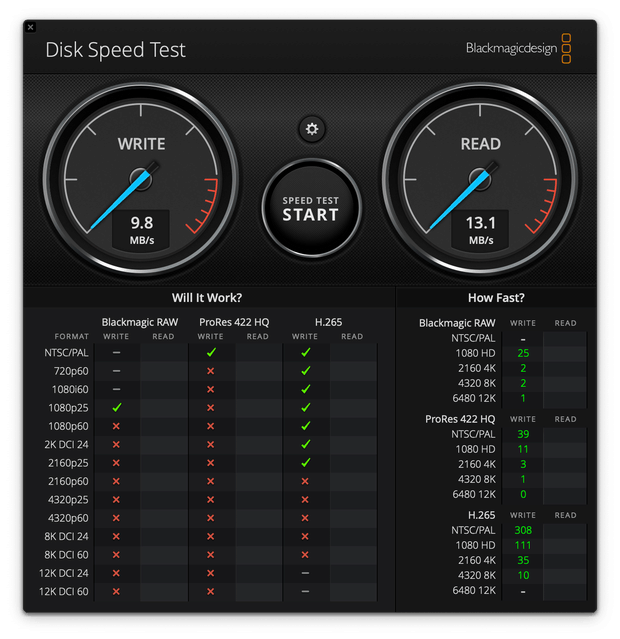Click the 12K DCI 60 format label
The image size is (620, 639).
tap(64, 591)
